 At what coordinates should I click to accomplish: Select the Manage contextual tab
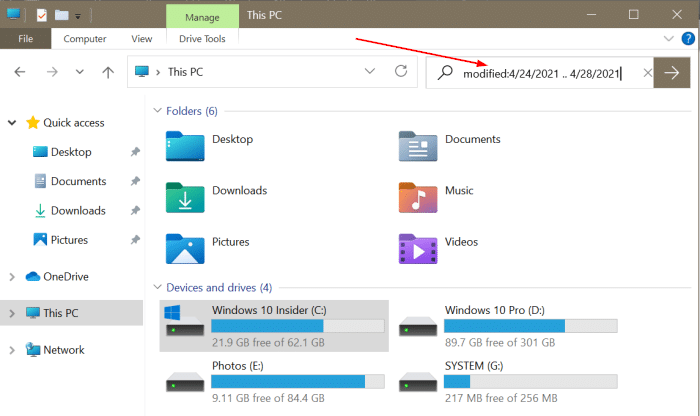202,17
